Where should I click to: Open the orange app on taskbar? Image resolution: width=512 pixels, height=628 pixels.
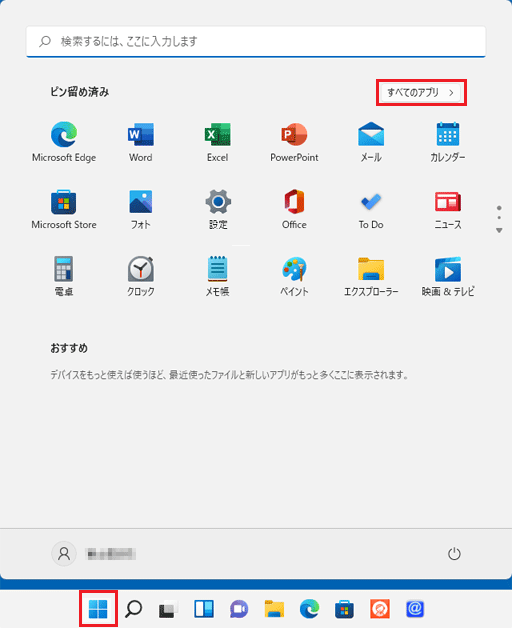click(x=380, y=609)
